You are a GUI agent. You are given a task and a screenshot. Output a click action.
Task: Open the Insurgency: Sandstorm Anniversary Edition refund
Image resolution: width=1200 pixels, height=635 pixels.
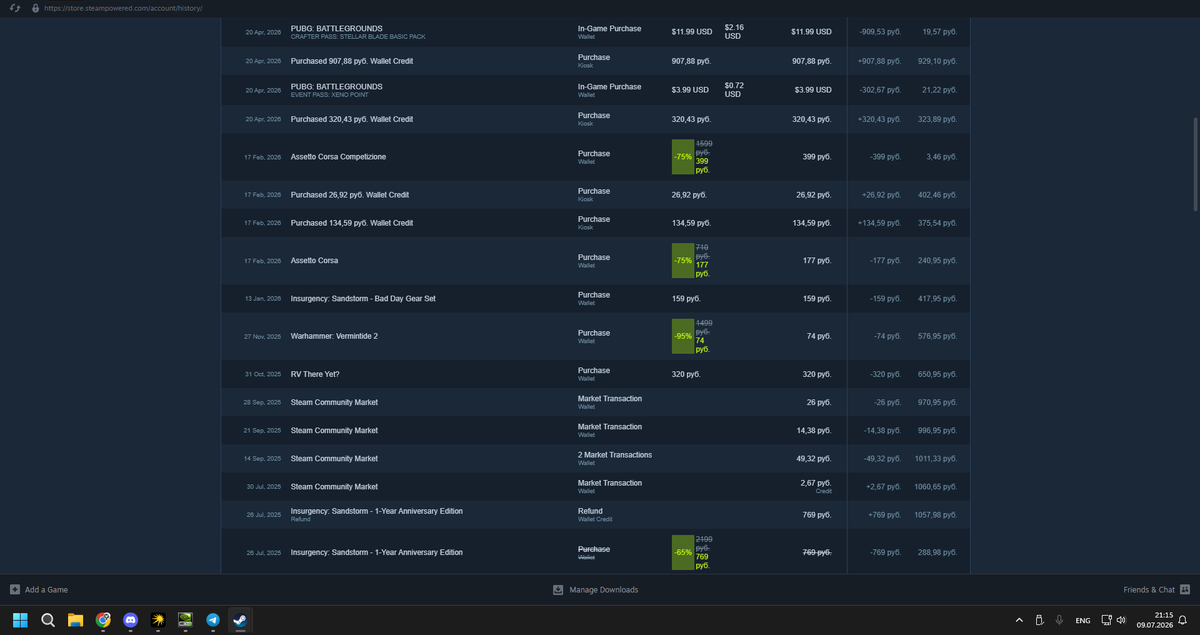(596, 514)
